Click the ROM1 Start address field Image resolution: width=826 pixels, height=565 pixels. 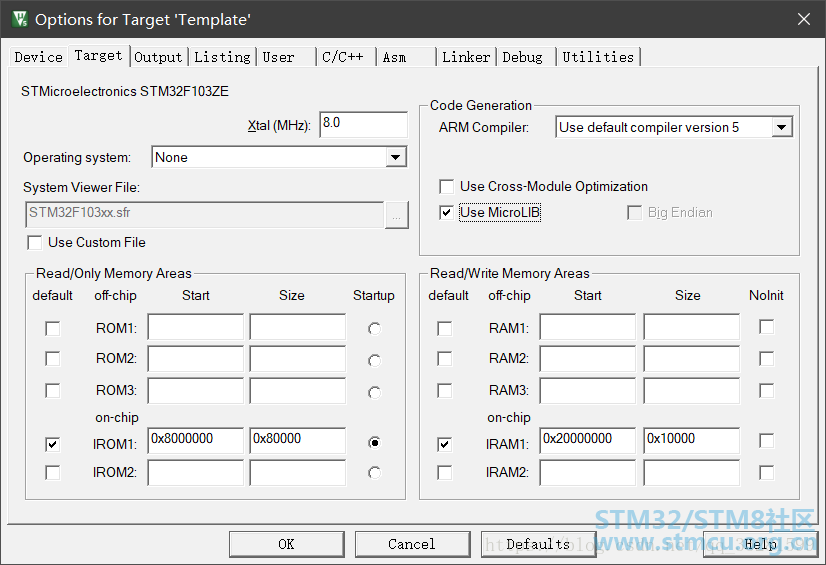pyautogui.click(x=195, y=327)
